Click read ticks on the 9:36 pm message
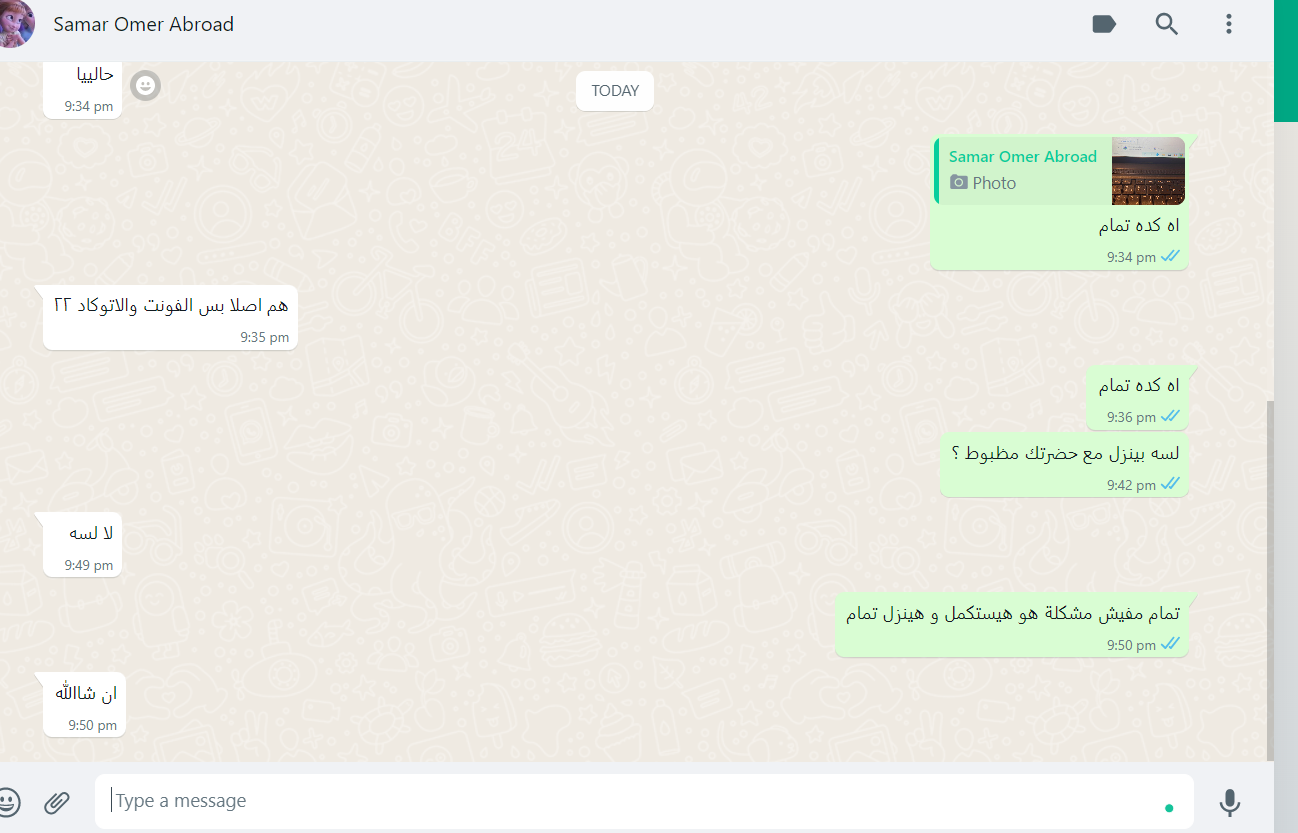This screenshot has height=833, width=1298. tap(1170, 416)
